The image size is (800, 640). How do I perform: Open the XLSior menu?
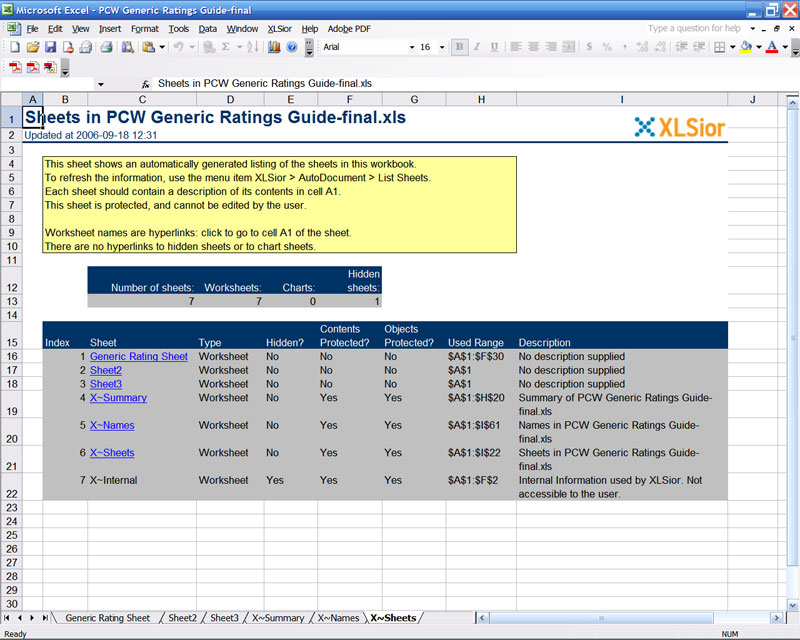coord(281,28)
